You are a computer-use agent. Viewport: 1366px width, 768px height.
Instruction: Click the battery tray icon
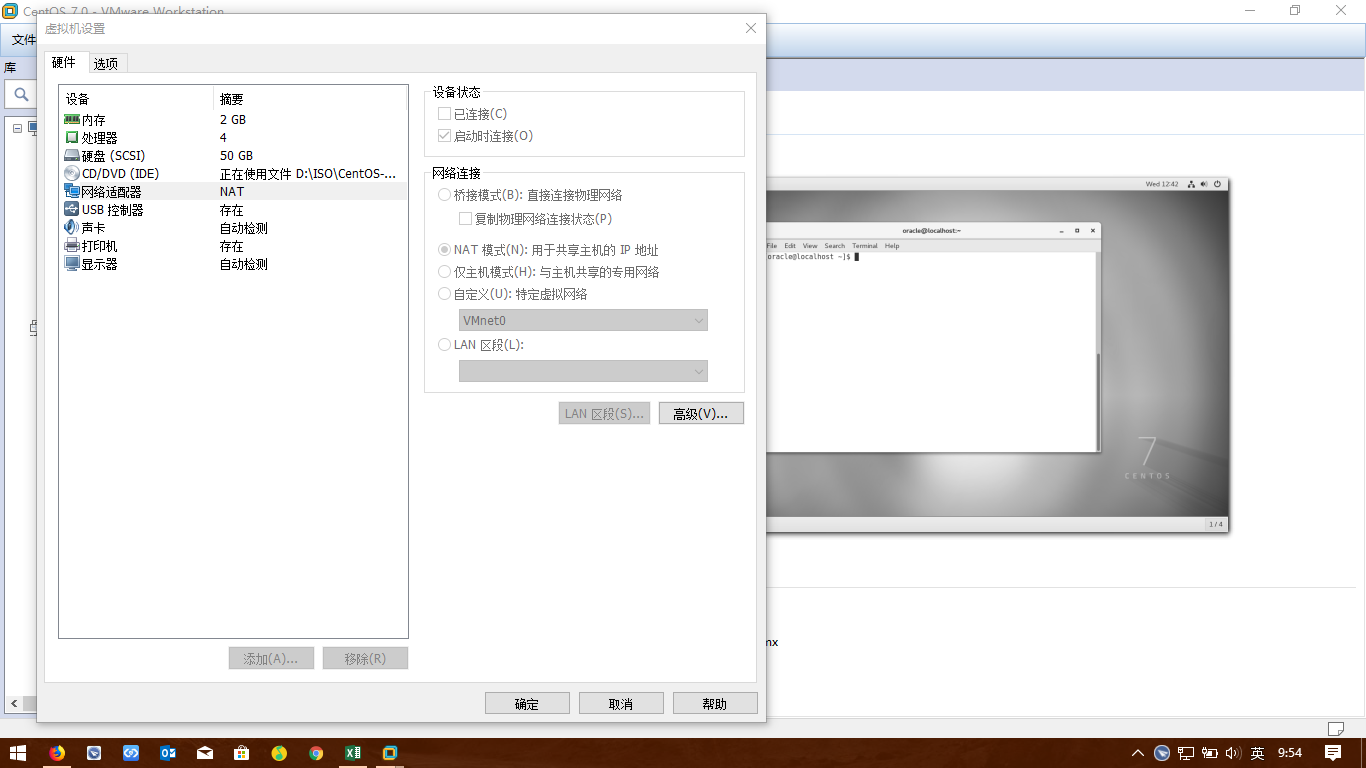coord(1210,753)
